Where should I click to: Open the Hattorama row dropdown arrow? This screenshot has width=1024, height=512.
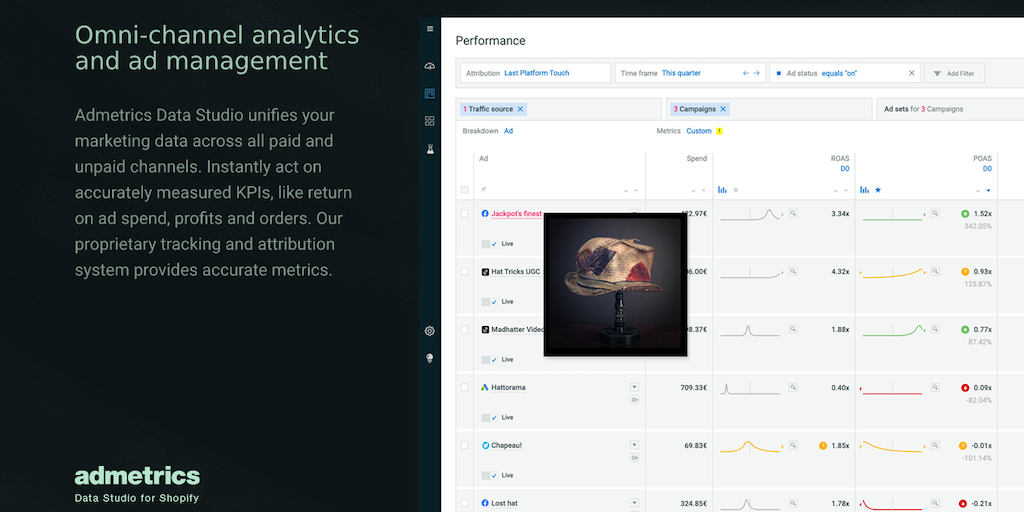click(634, 387)
